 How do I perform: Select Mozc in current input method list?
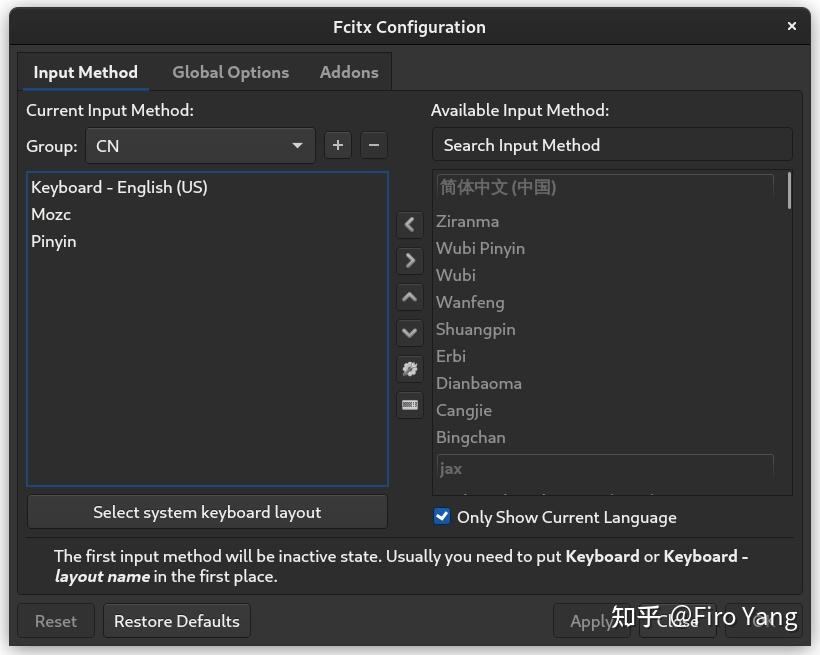point(51,214)
